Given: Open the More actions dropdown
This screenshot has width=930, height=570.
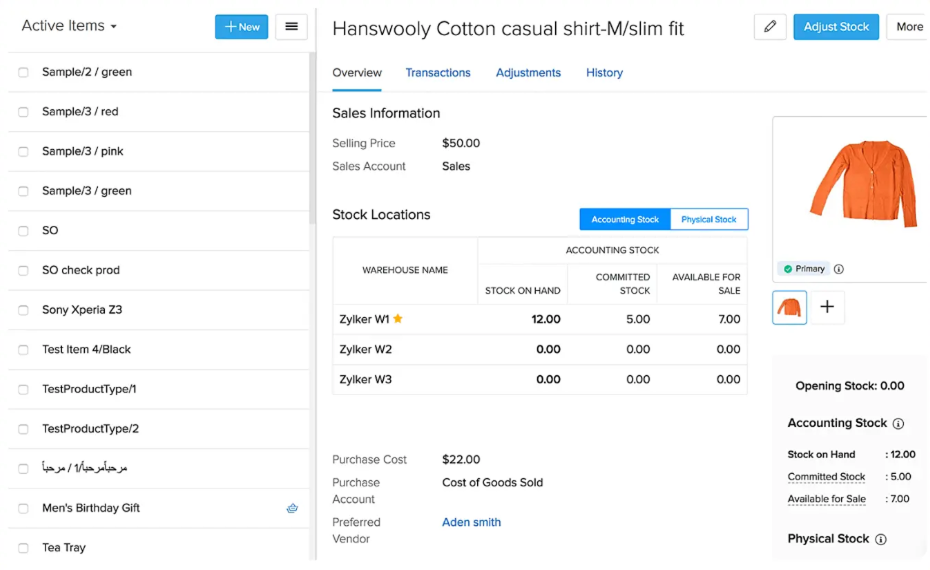Looking at the screenshot, I should point(908,27).
